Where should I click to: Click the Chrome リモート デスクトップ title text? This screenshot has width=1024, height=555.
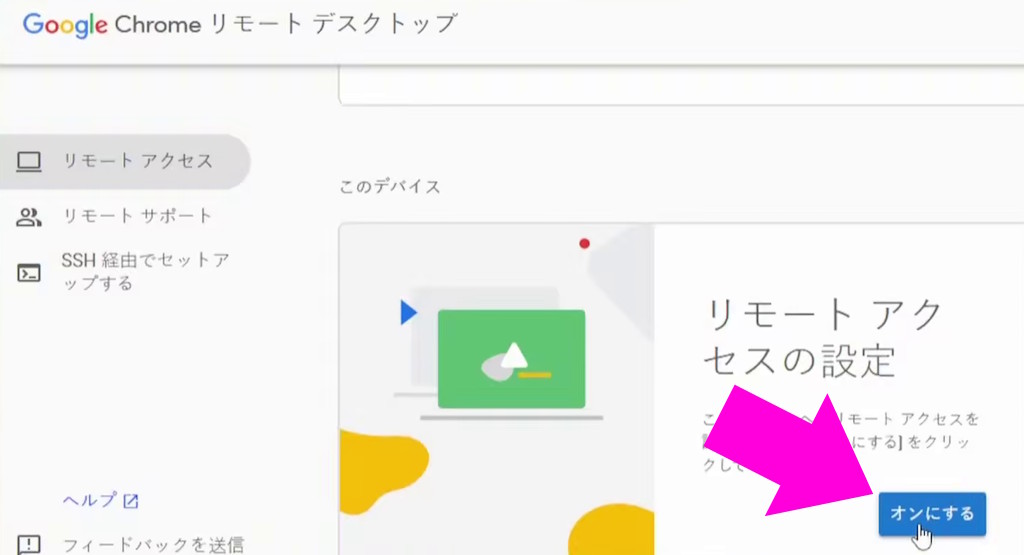click(x=286, y=24)
